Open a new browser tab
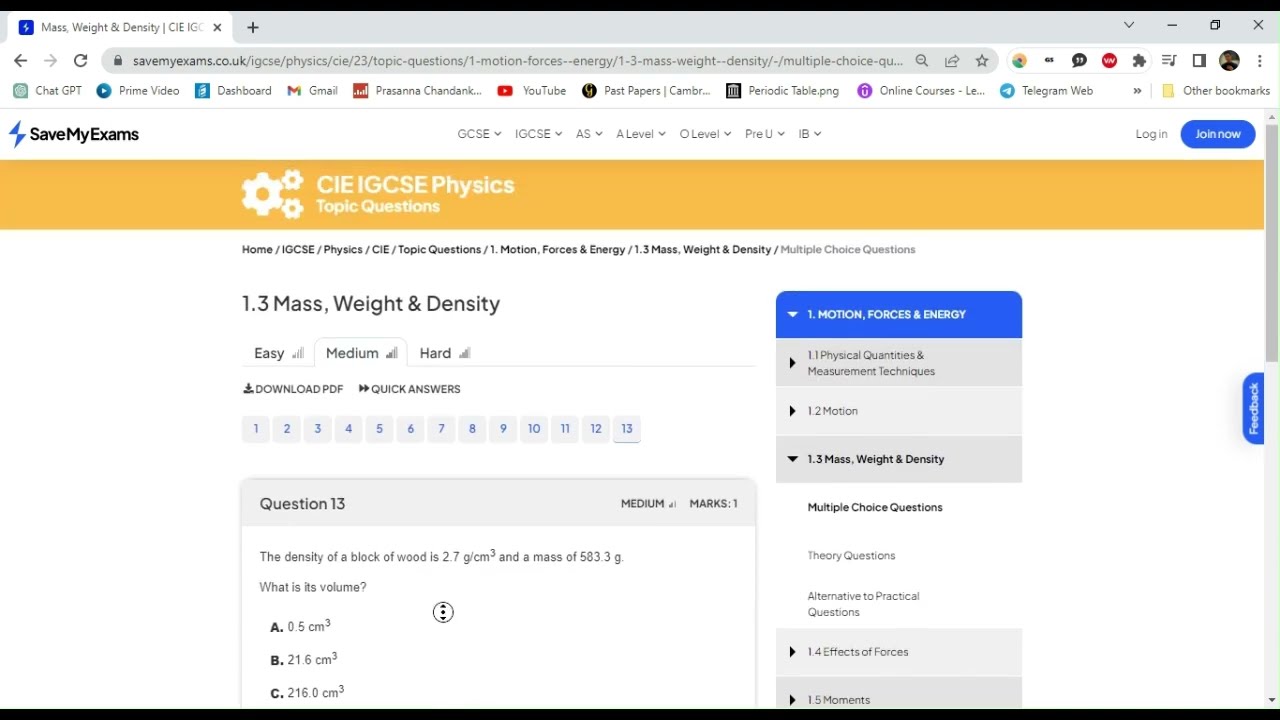This screenshot has height=720, width=1280. click(x=253, y=27)
